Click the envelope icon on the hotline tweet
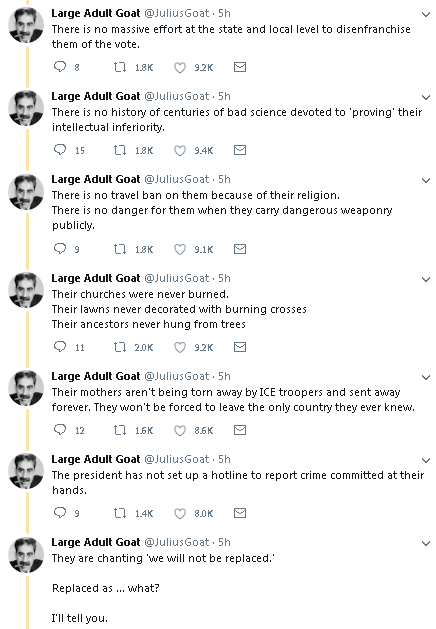436x629 pixels. pos(240,513)
